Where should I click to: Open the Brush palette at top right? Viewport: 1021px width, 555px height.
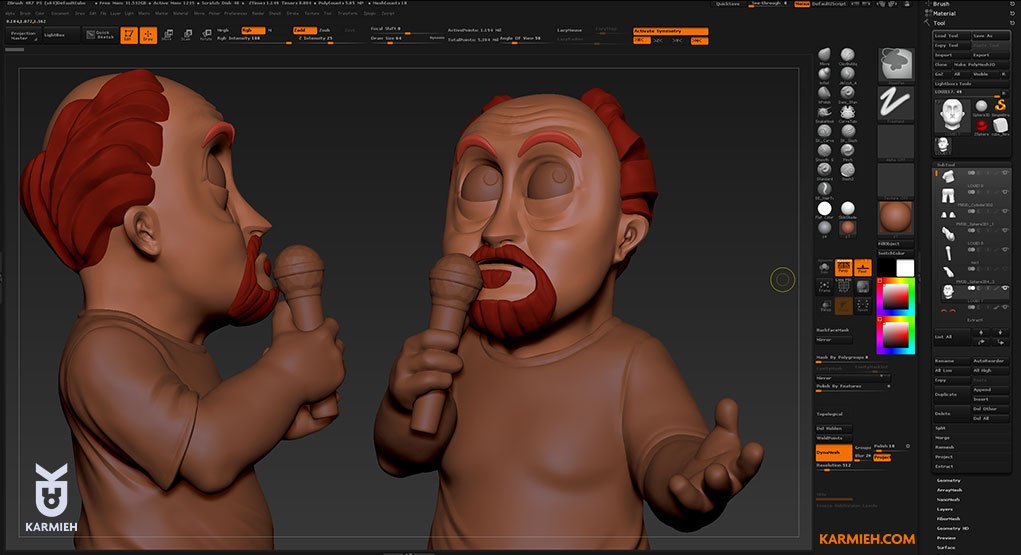[x=941, y=4]
